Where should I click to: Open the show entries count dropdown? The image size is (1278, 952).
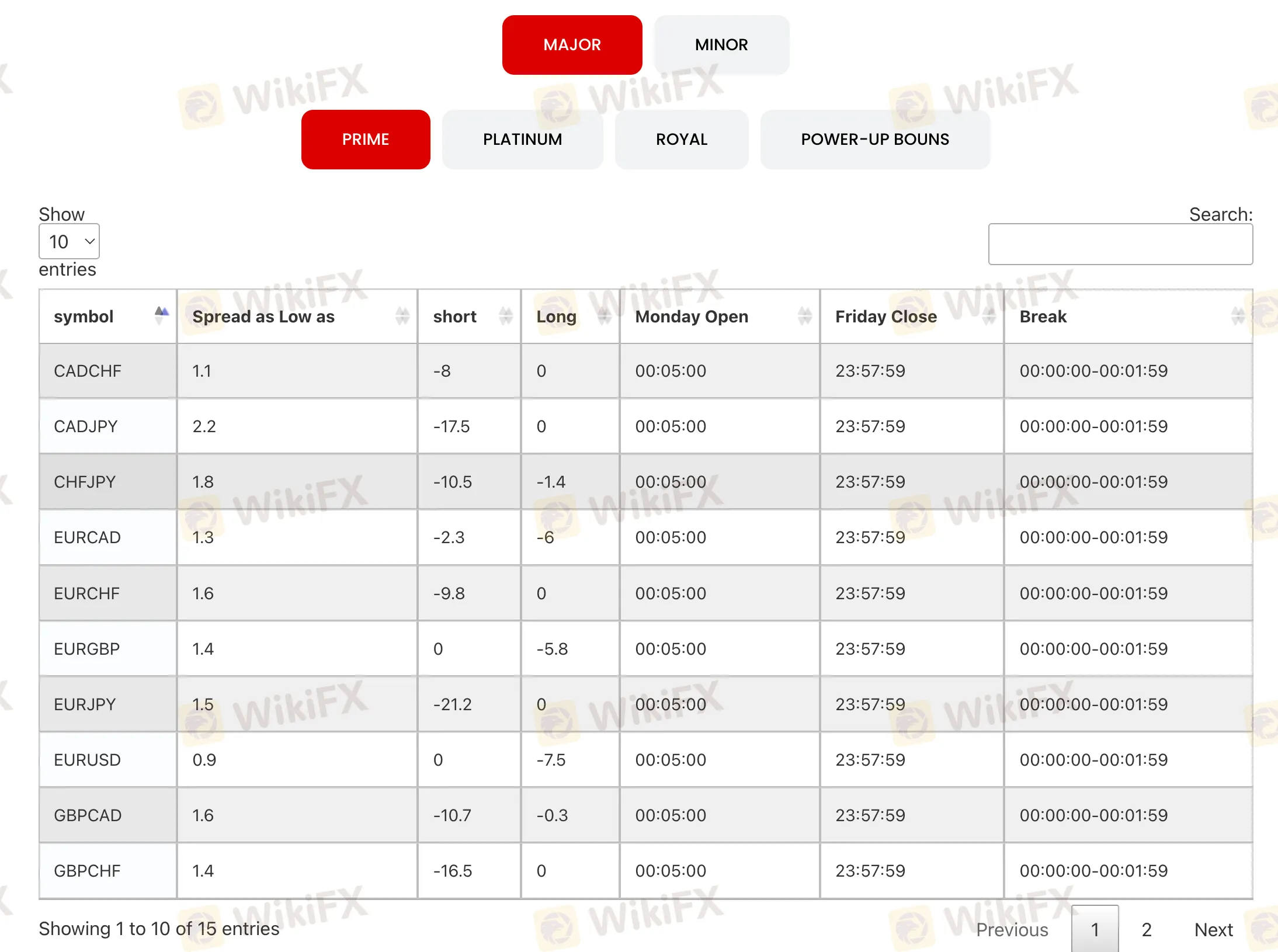[x=69, y=241]
